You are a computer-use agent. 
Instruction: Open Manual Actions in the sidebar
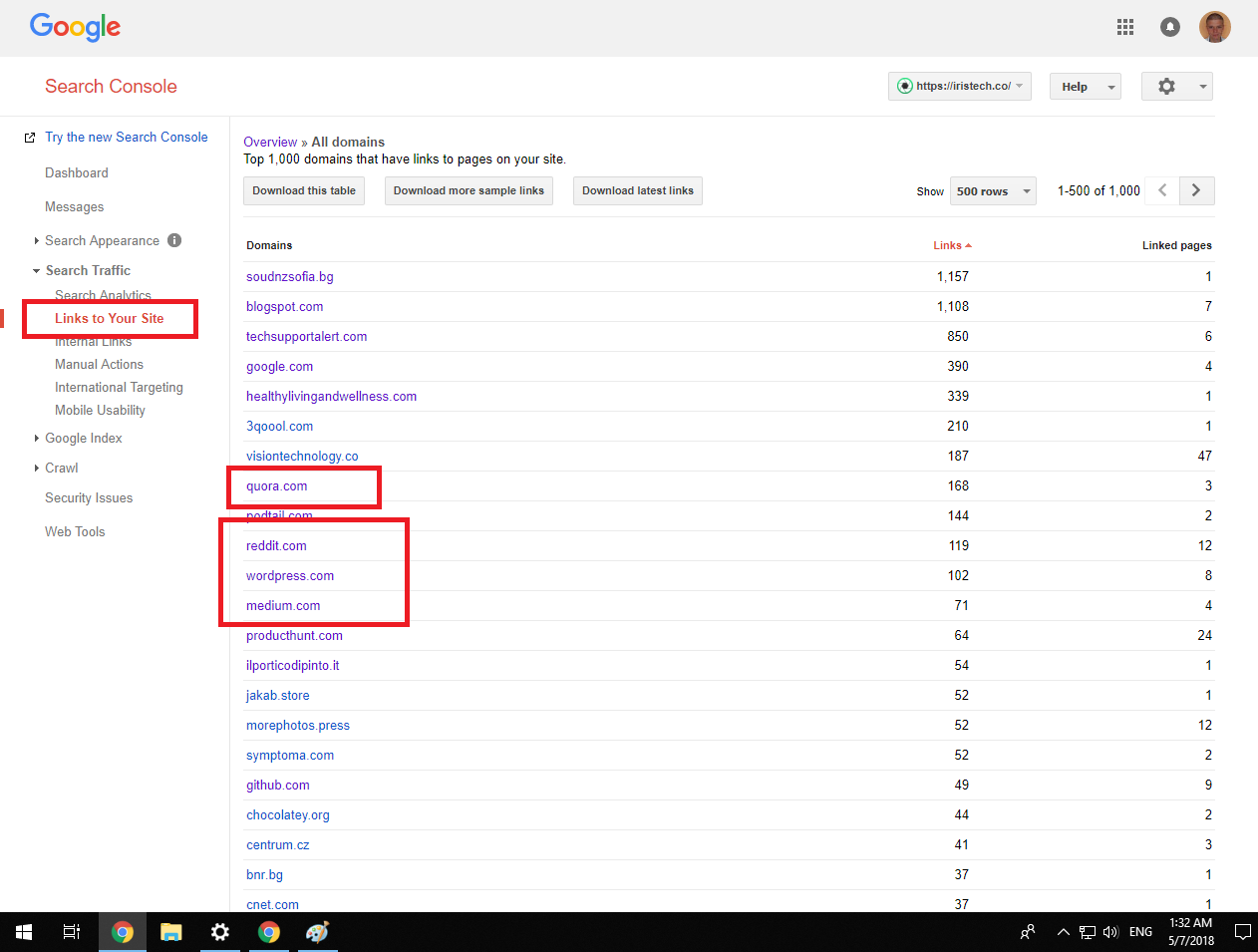click(x=100, y=364)
